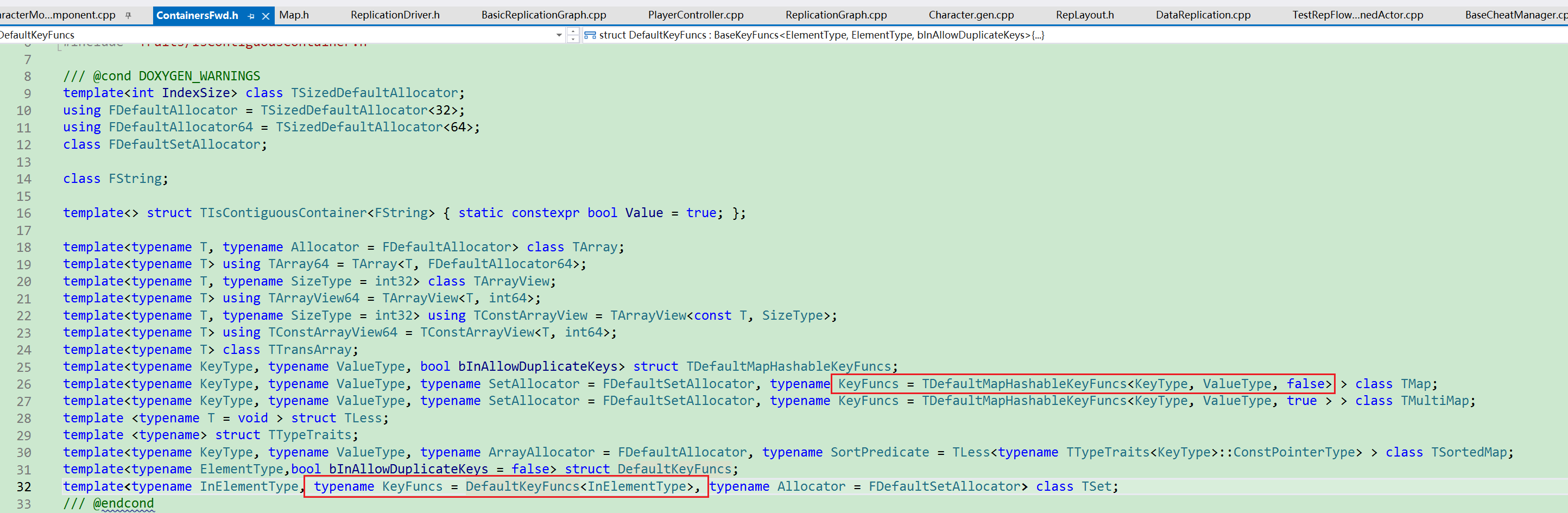Click "SortPredicate" on line 30
Viewport: 1568px width, 513px height.
880,452
